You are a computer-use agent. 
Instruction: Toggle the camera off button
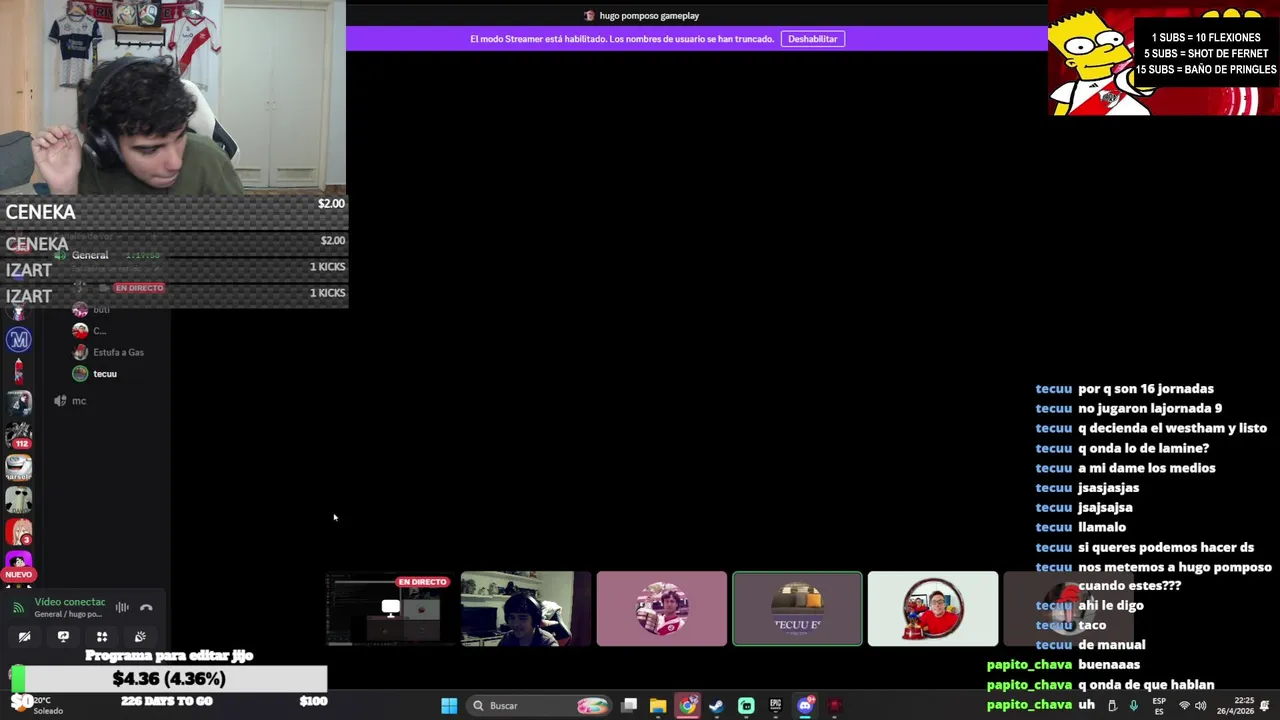click(x=25, y=636)
